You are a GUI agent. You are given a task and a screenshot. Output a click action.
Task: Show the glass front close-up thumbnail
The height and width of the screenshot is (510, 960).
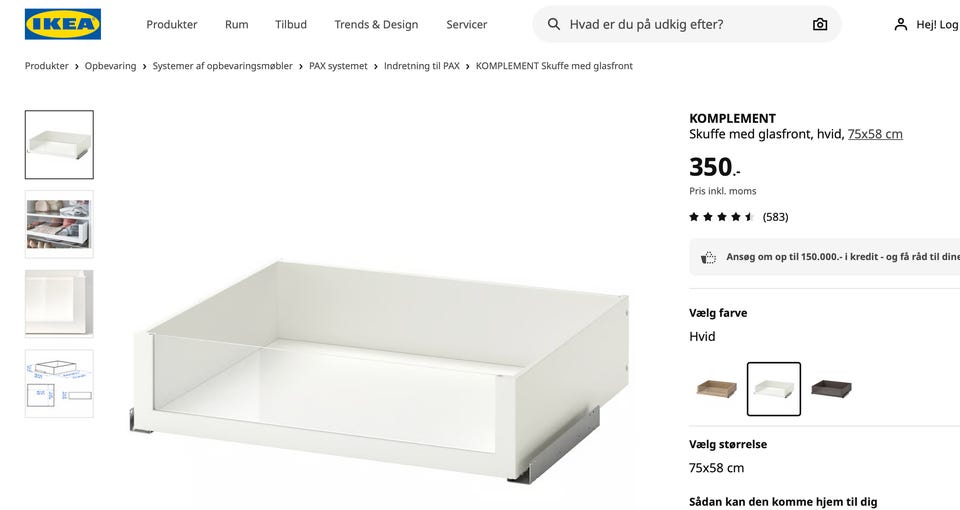coord(59,304)
